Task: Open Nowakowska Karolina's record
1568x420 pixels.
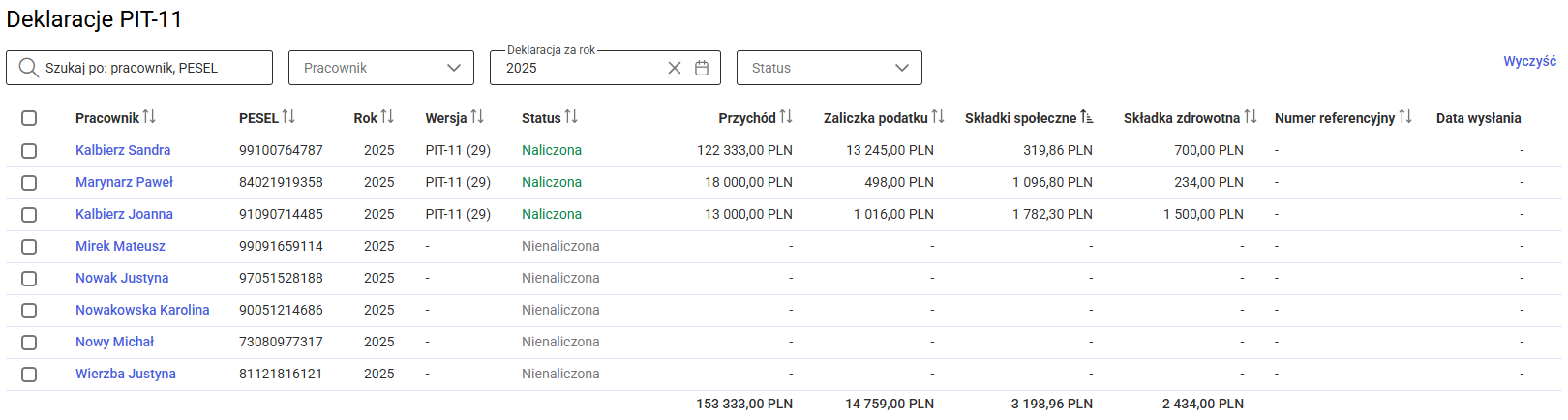Action: click(x=142, y=310)
